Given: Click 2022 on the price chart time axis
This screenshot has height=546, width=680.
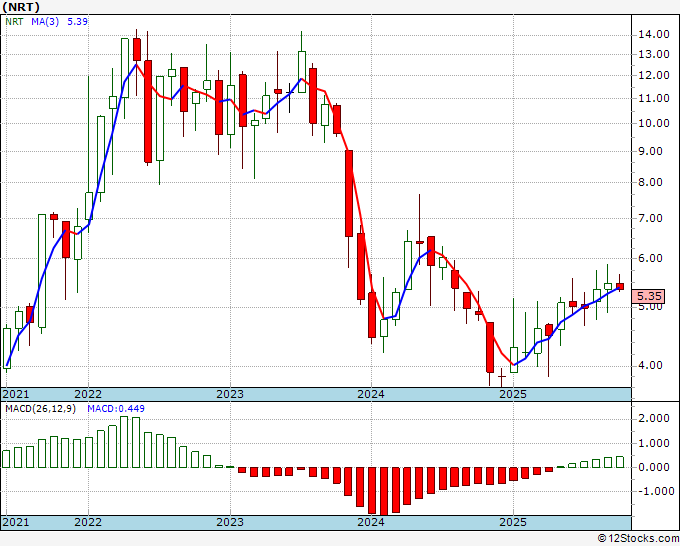Looking at the screenshot, I should click(x=88, y=395).
